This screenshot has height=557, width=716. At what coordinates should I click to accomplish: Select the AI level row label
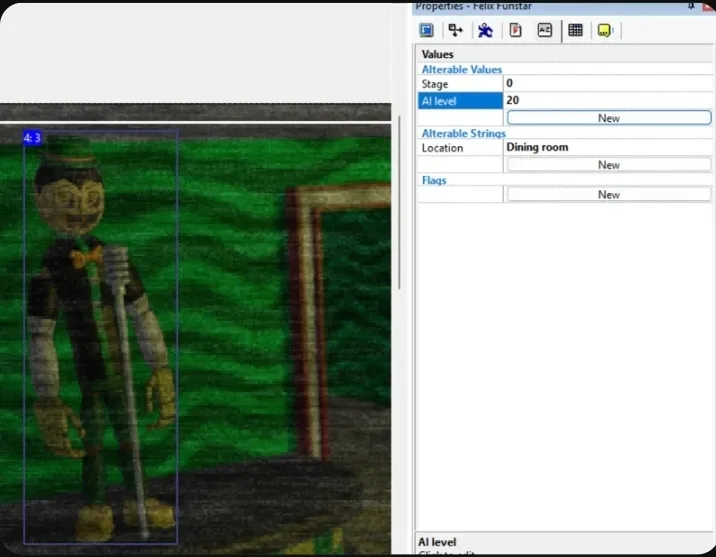pyautogui.click(x=460, y=101)
